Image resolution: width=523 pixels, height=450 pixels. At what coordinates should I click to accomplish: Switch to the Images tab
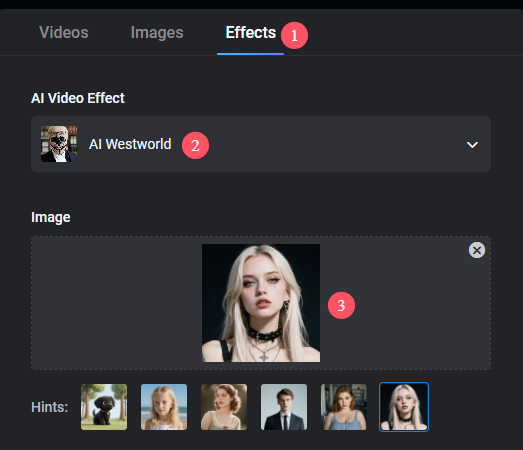(x=157, y=33)
